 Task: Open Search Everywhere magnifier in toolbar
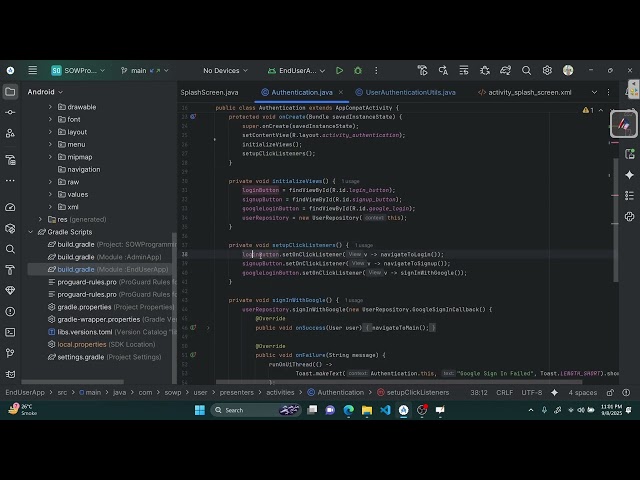526,71
